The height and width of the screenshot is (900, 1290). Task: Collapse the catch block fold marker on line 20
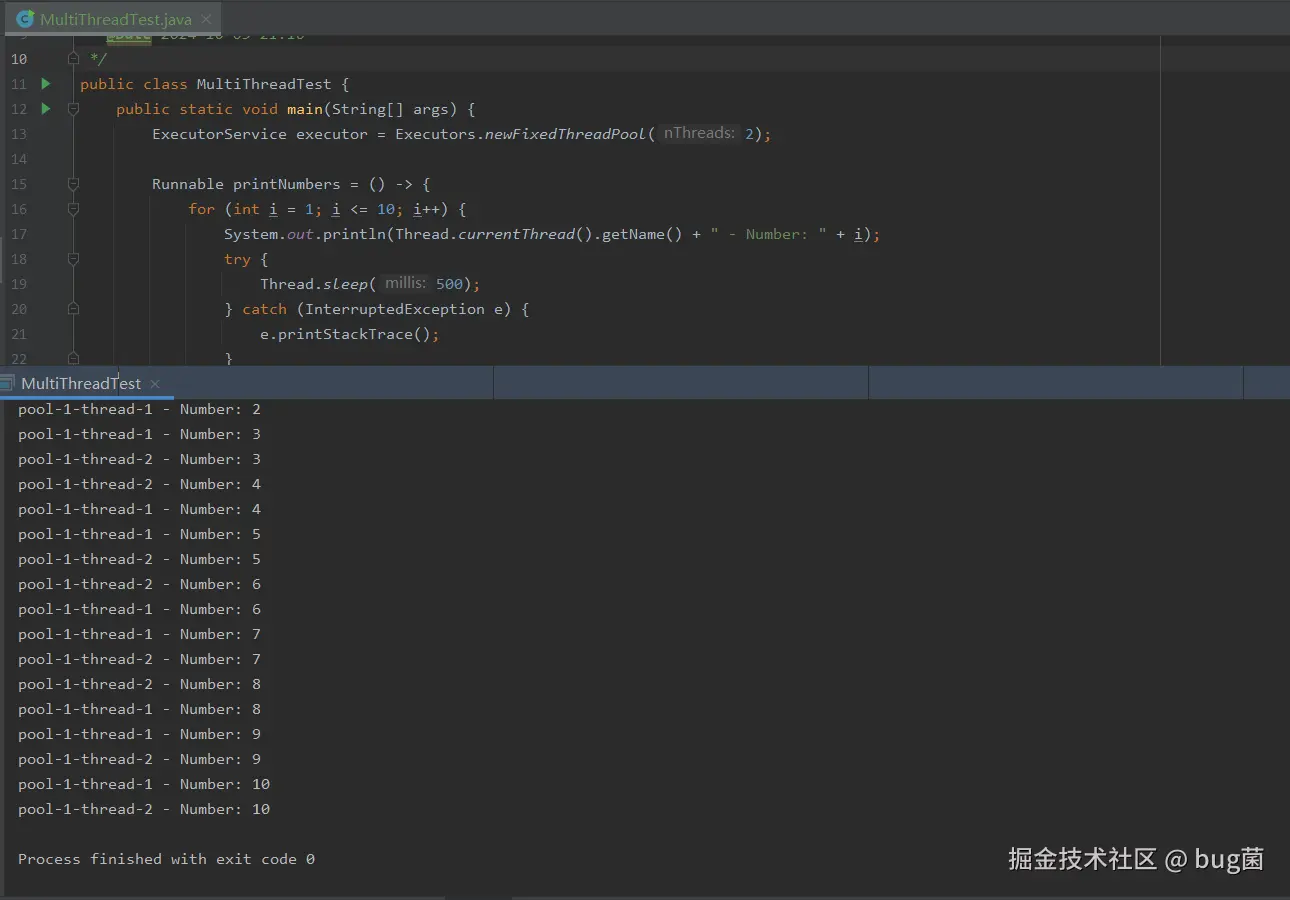[73, 309]
